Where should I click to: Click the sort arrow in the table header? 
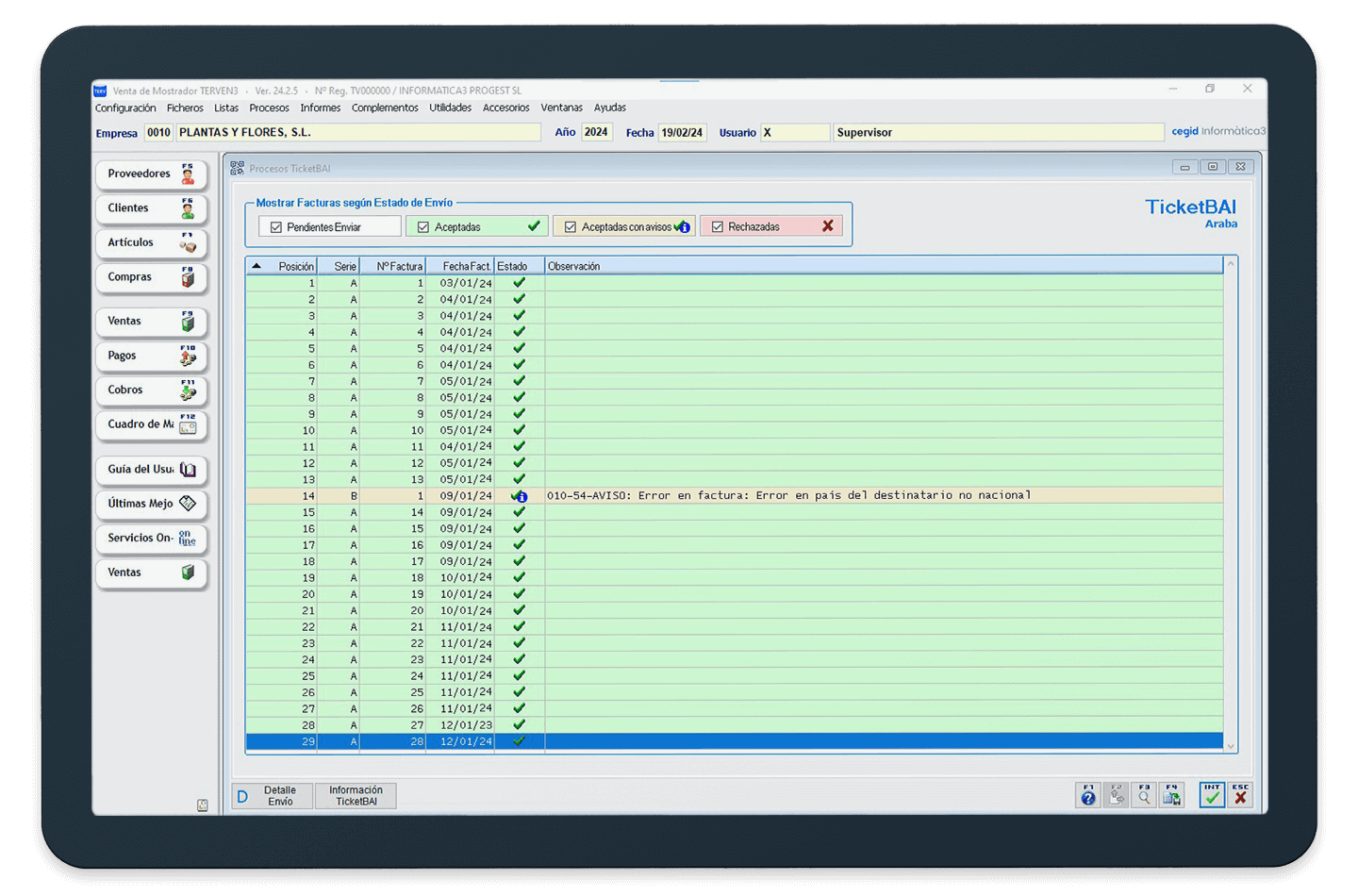pos(257,266)
